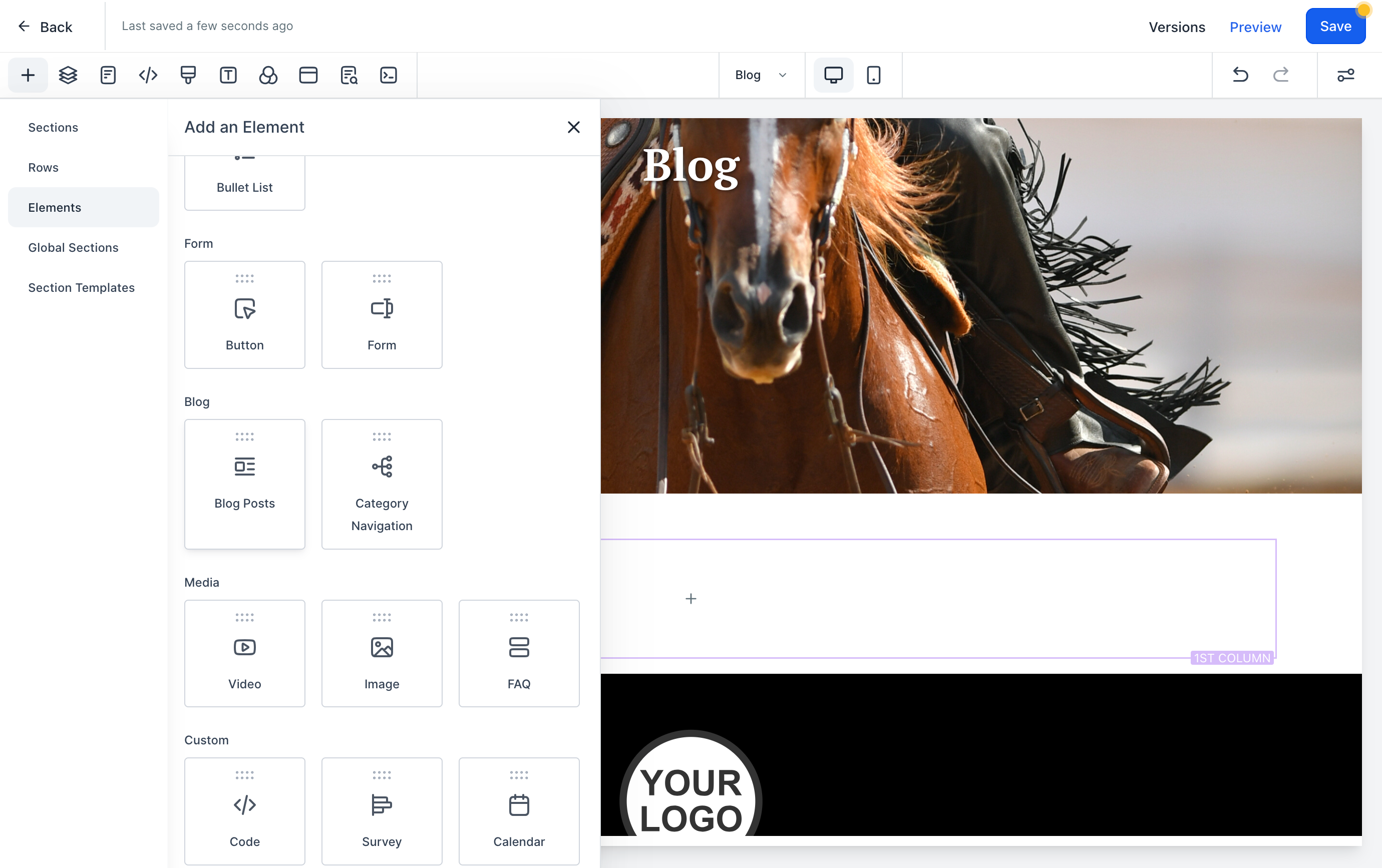
Task: Open the settings sliders icon
Action: click(x=1346, y=75)
